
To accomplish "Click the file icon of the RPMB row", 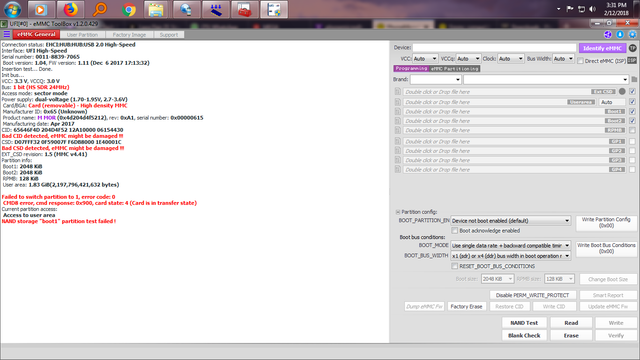I will point(398,130).
